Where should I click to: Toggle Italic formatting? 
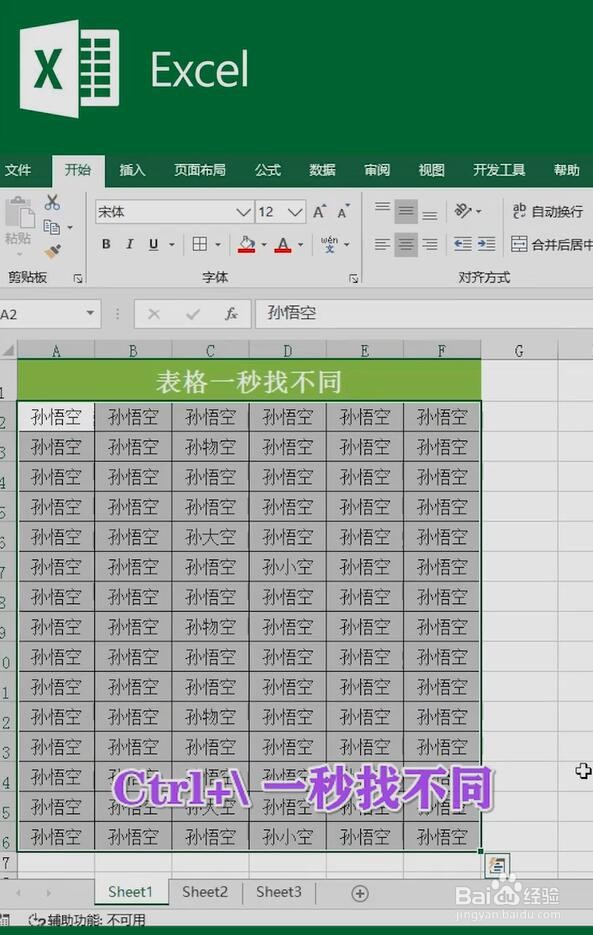[129, 244]
